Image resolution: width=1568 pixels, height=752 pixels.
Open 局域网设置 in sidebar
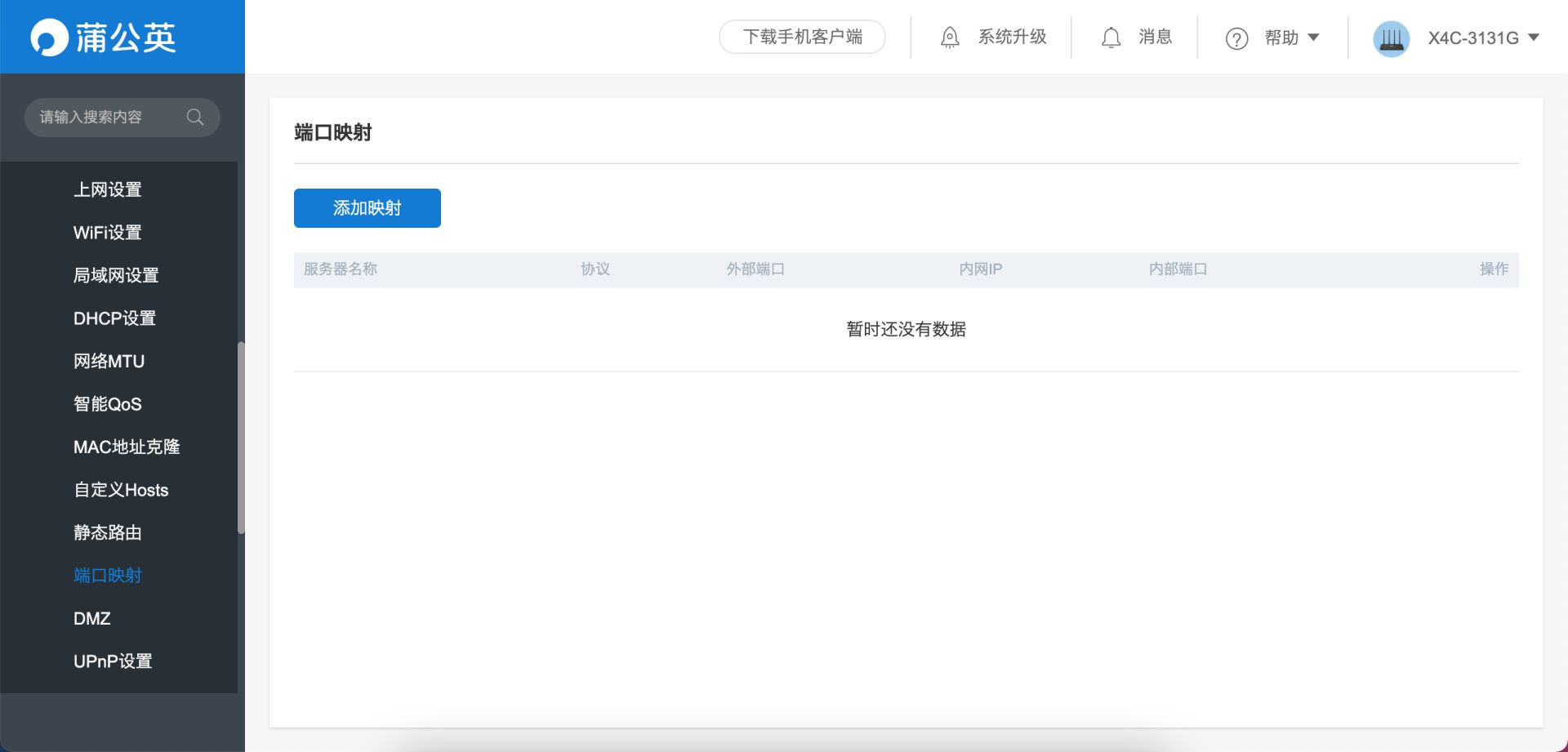point(116,275)
